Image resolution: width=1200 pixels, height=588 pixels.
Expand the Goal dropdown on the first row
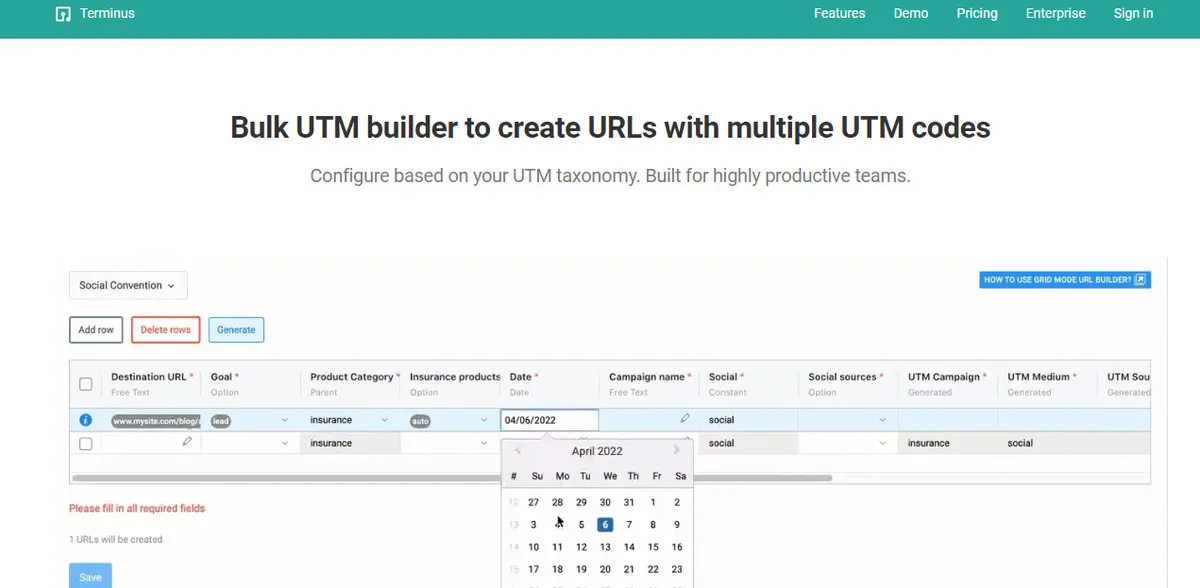pos(283,419)
